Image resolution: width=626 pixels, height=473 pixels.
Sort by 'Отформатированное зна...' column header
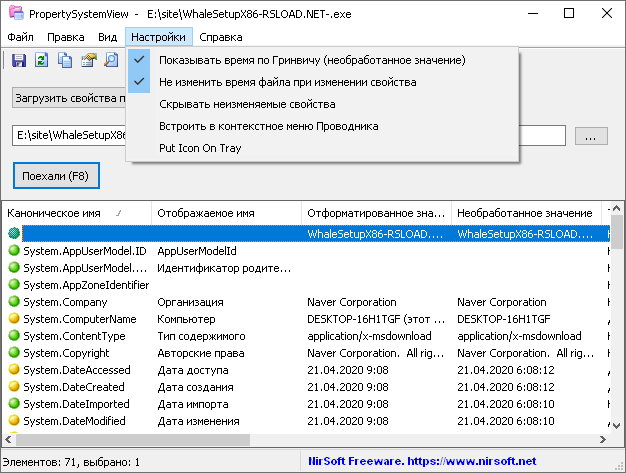point(376,213)
